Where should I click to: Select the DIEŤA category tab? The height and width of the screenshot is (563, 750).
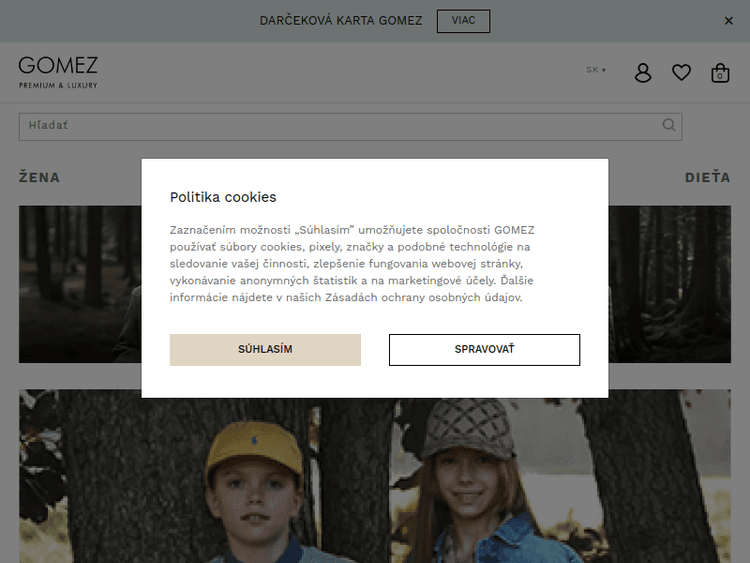[x=707, y=178]
